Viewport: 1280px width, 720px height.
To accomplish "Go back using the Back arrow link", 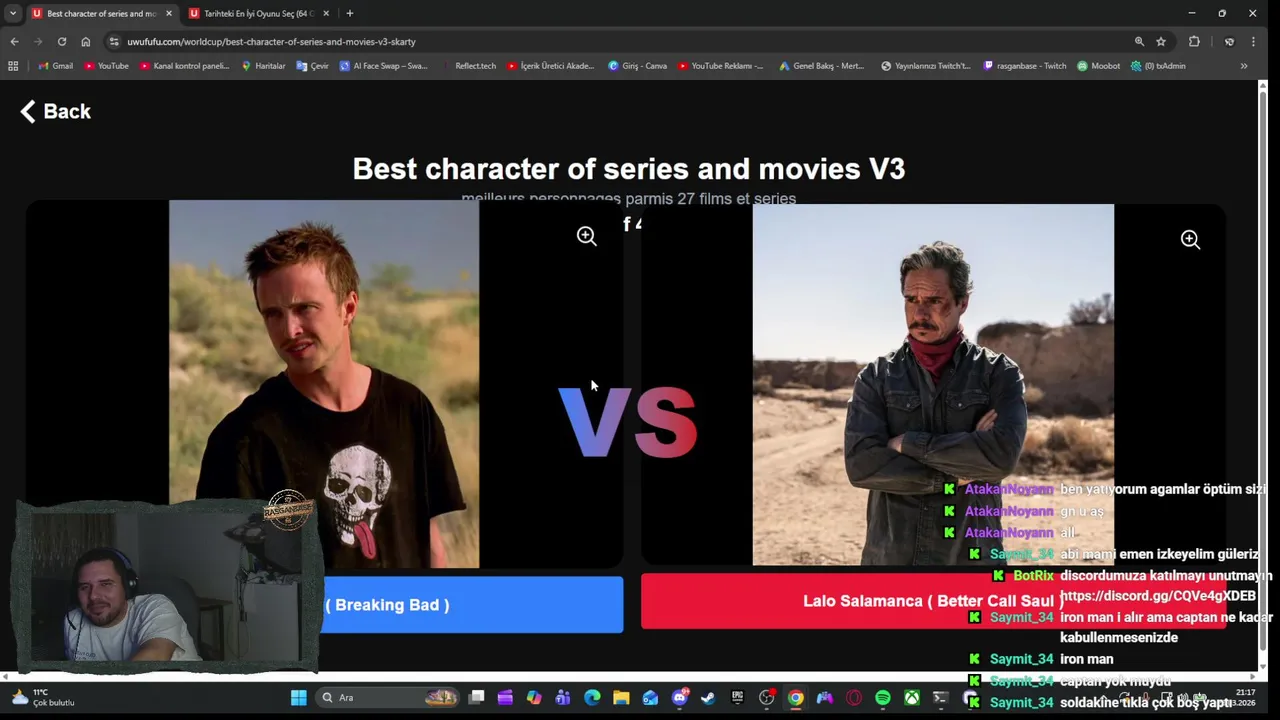I will 56,111.
